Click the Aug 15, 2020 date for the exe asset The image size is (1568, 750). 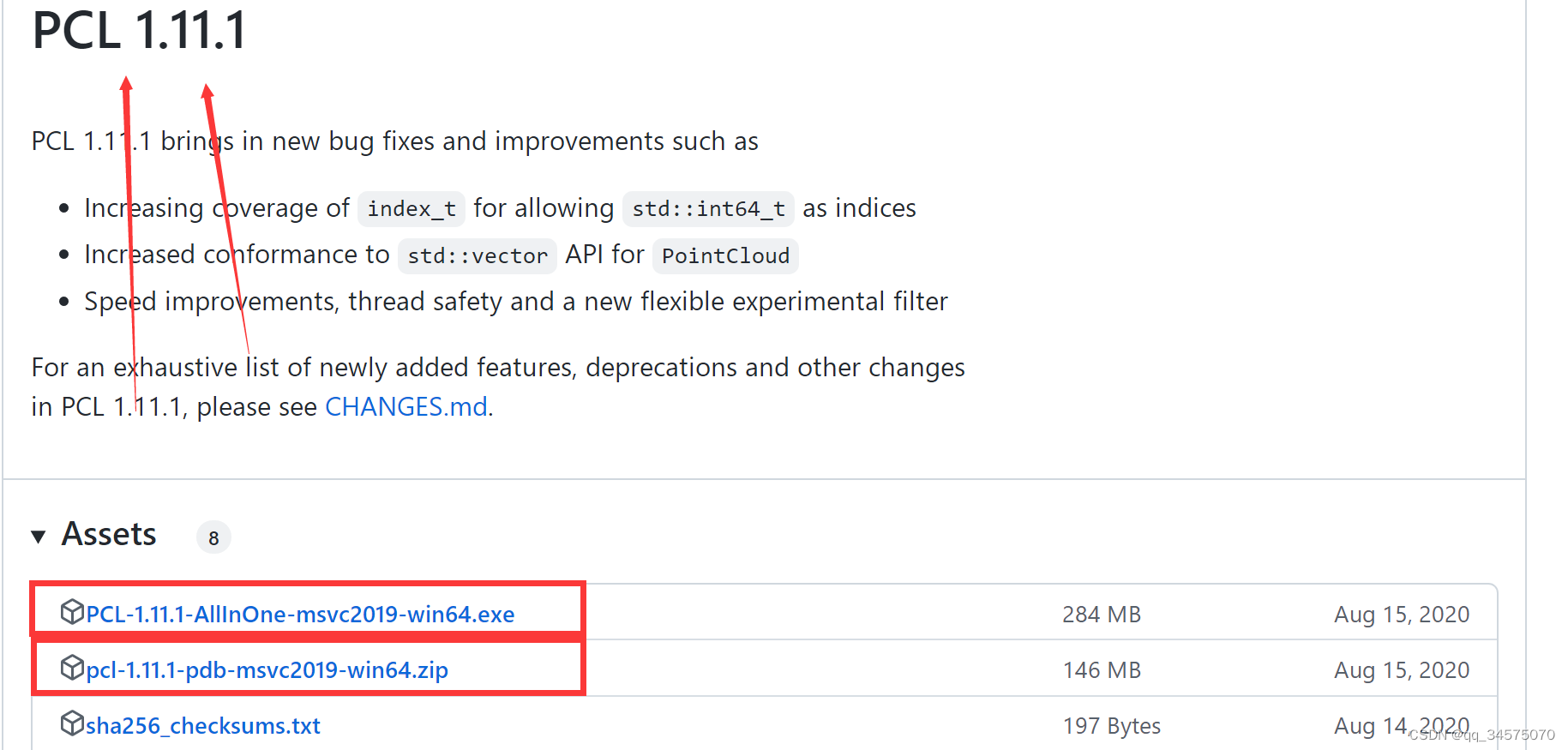click(1401, 614)
